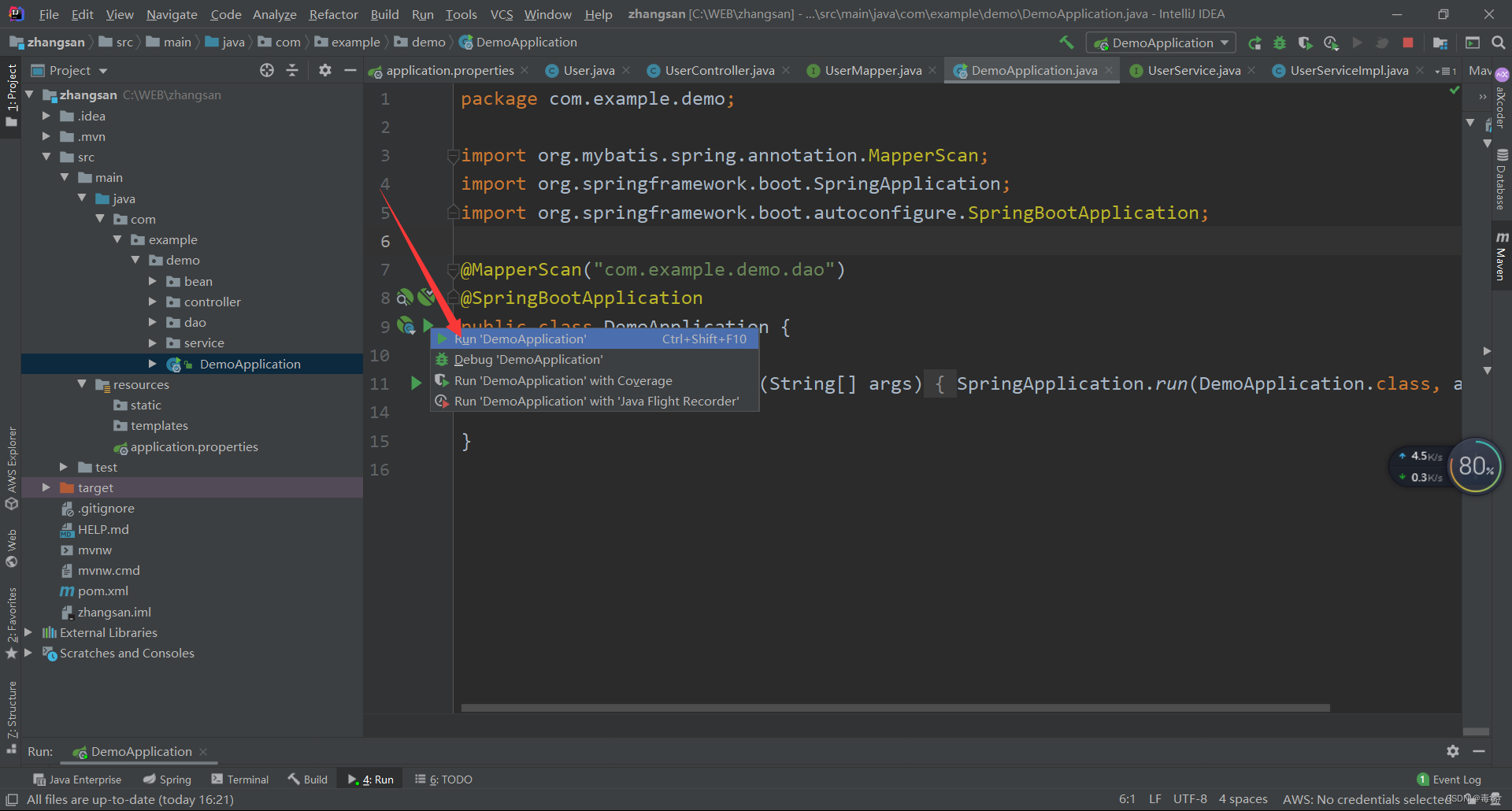Click the LF line separator status item
The width and height of the screenshot is (1512, 811).
pos(1155,799)
